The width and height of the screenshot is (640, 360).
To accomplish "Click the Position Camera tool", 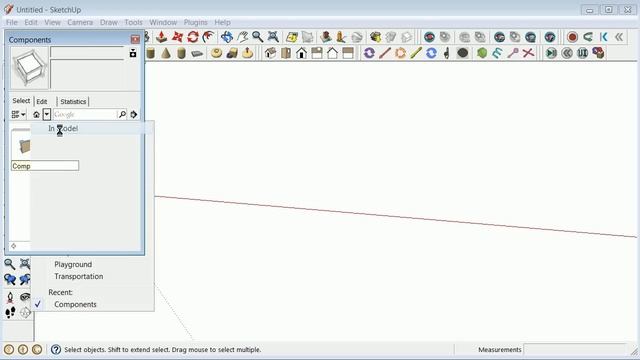I will coord(10,297).
